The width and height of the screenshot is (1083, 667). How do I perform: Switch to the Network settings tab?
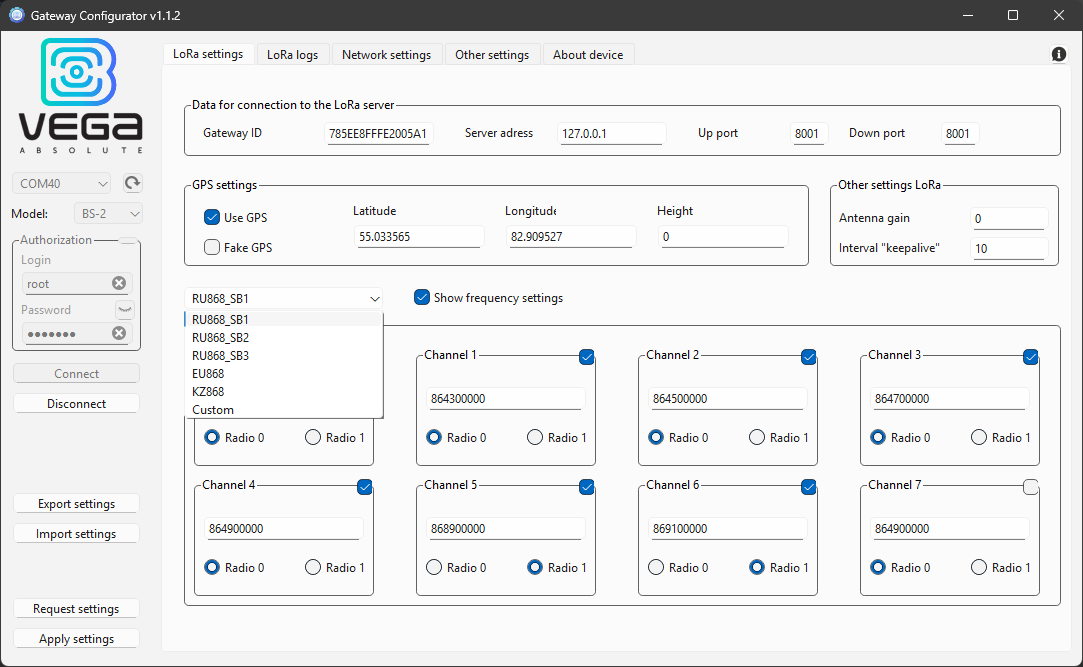pyautogui.click(x=387, y=54)
